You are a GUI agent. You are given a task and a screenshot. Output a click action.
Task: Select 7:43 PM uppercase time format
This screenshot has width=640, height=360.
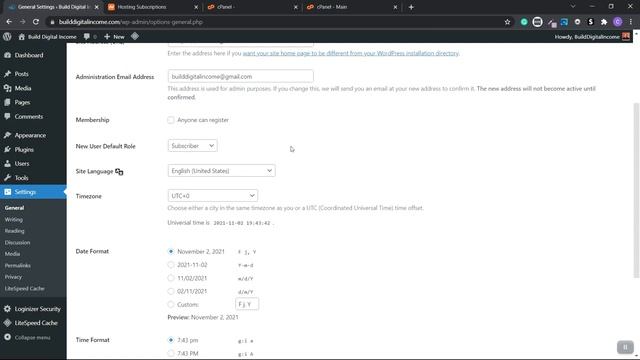[x=171, y=353]
